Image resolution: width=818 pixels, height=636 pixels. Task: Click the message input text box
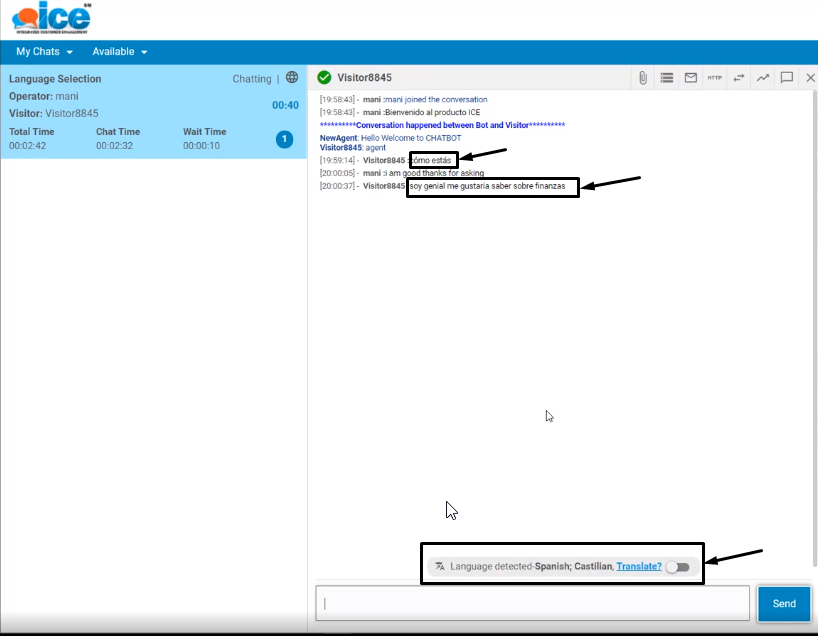(532, 603)
